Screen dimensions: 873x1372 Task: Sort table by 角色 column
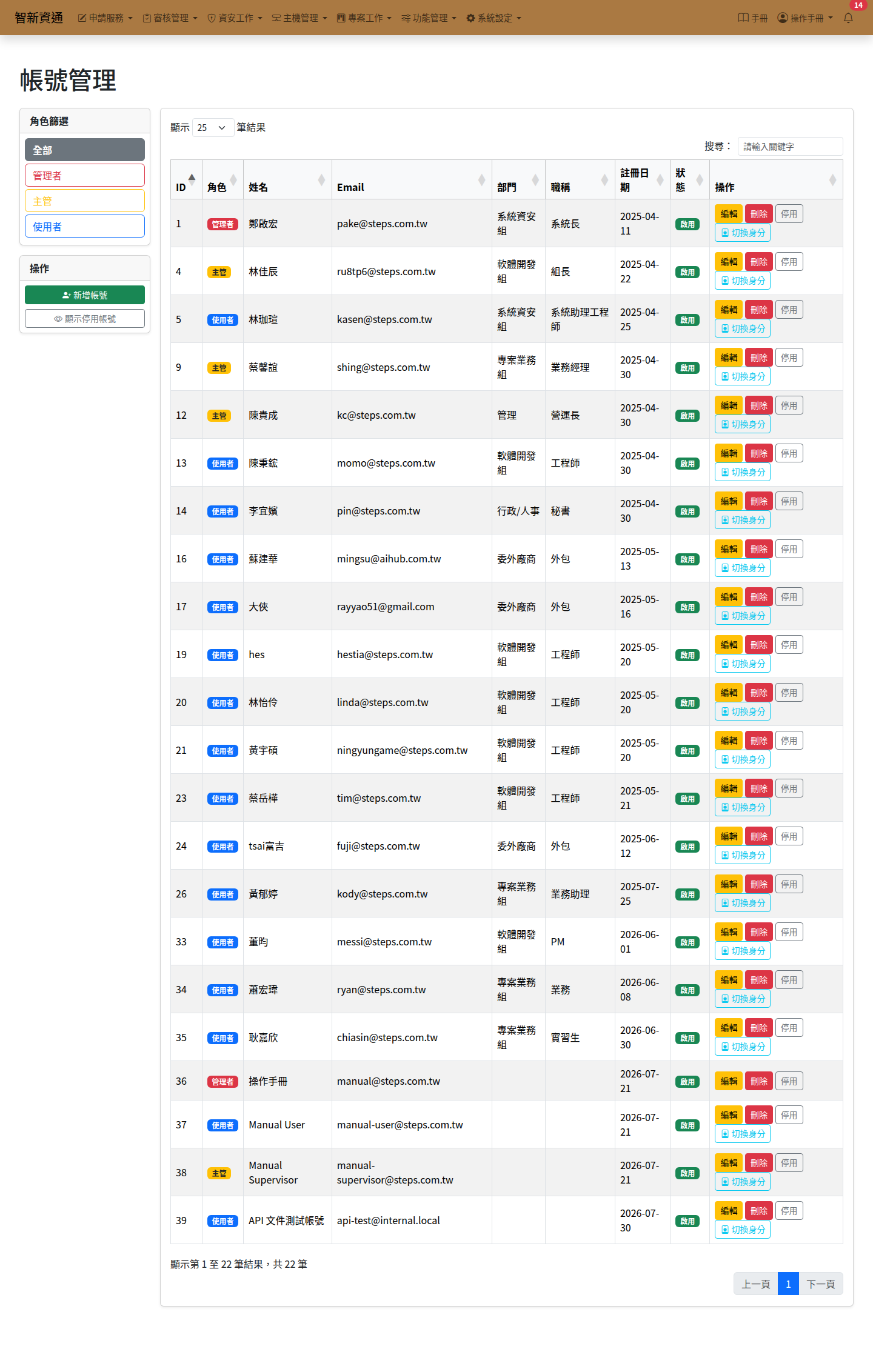222,180
